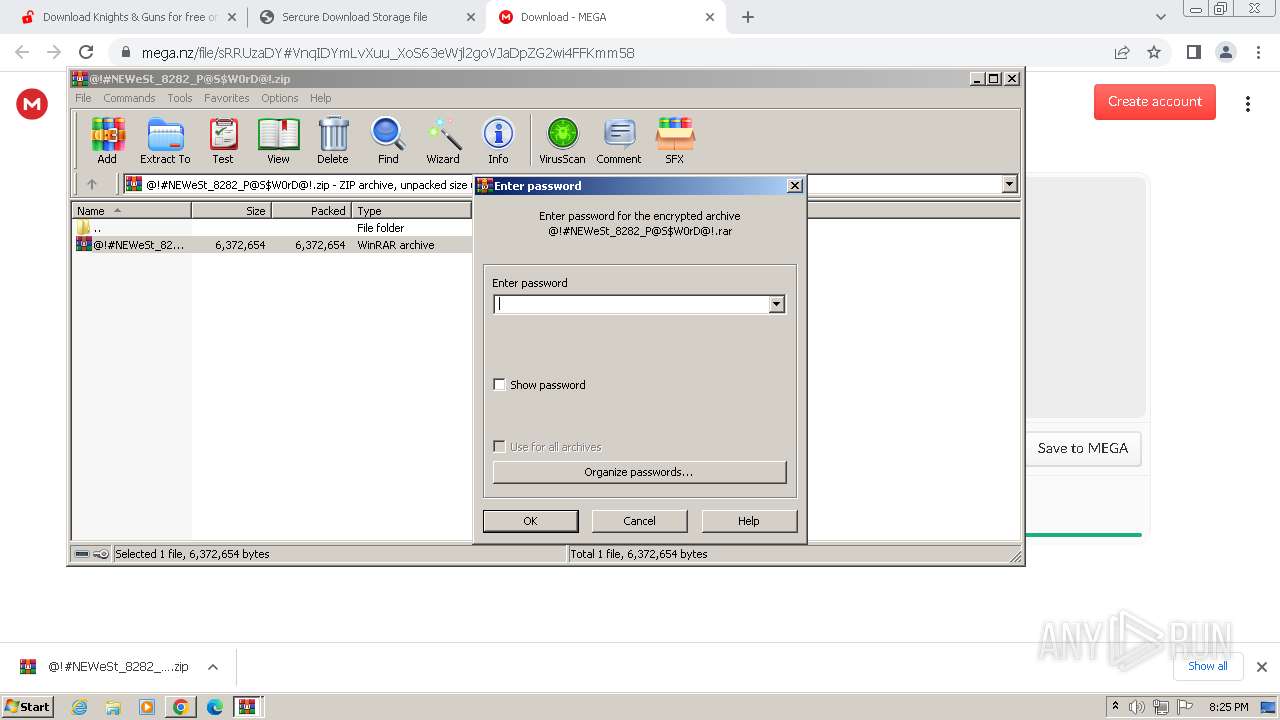The width and height of the screenshot is (1280, 720).
Task: Run VirusScan from the toolbar
Action: pos(562,140)
